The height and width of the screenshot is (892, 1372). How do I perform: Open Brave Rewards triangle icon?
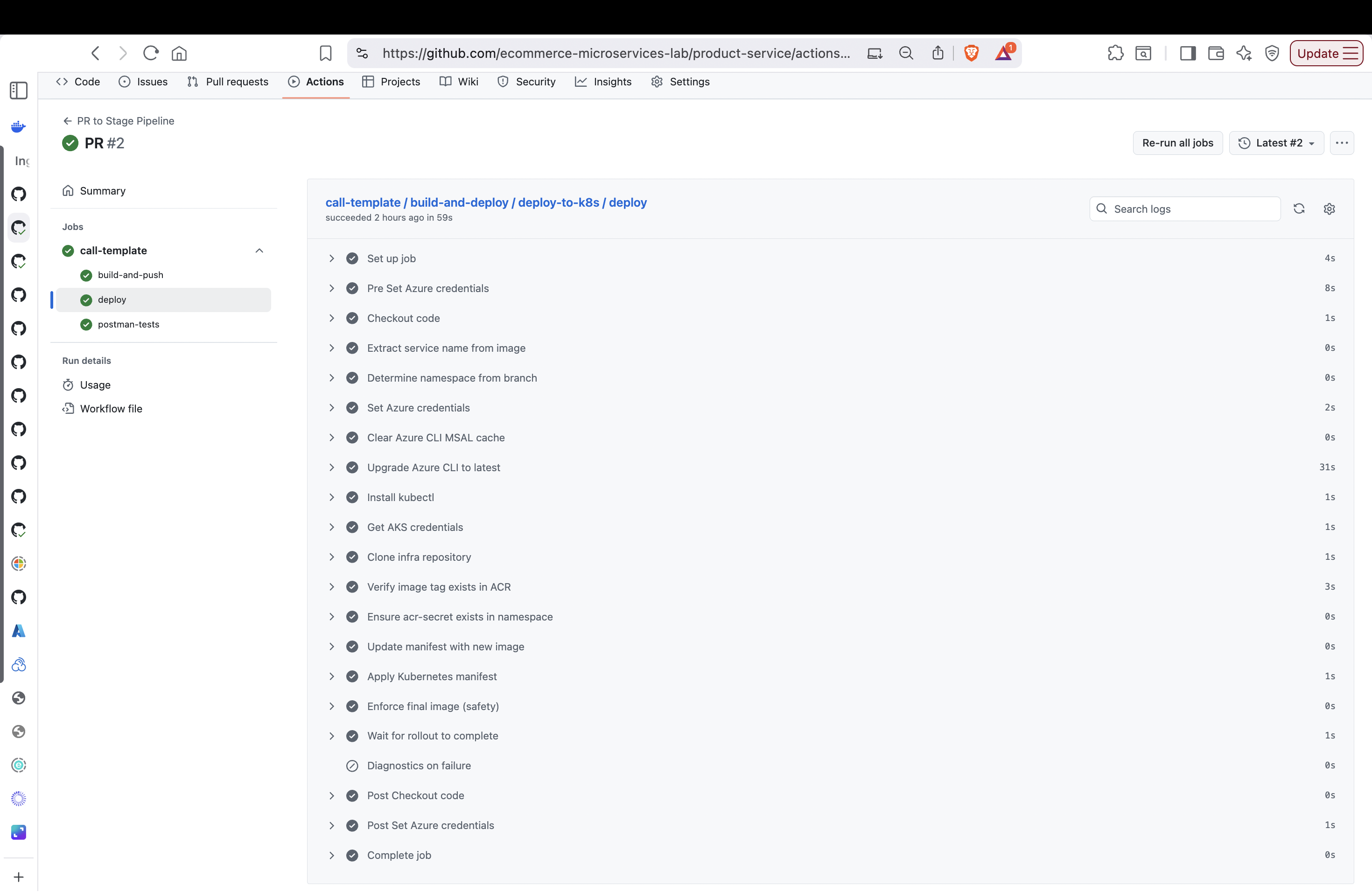coord(1004,53)
